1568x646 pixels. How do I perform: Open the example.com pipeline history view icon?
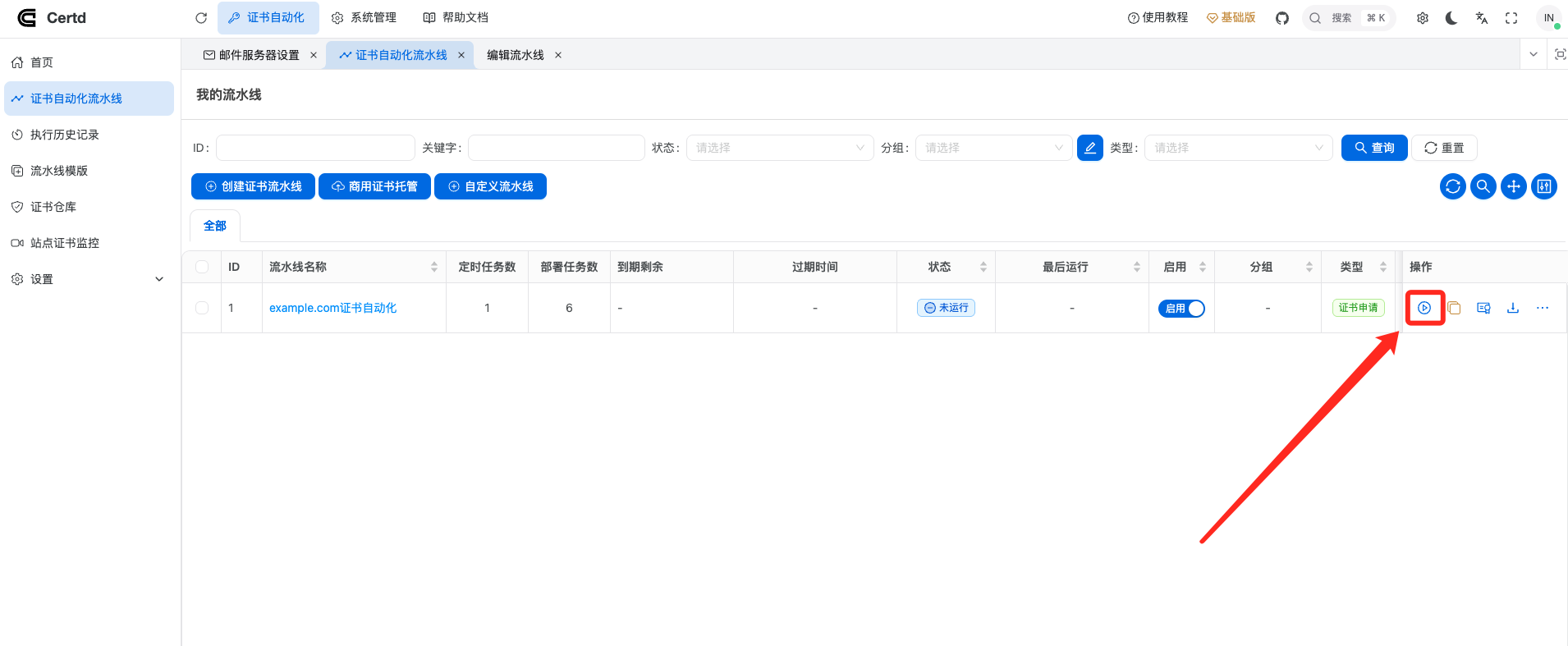[x=1483, y=308]
